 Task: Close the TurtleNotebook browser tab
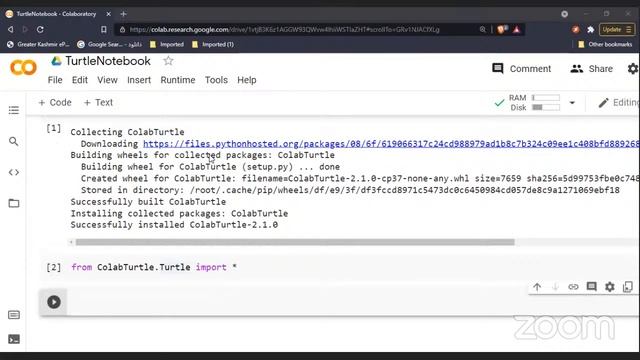(x=109, y=14)
